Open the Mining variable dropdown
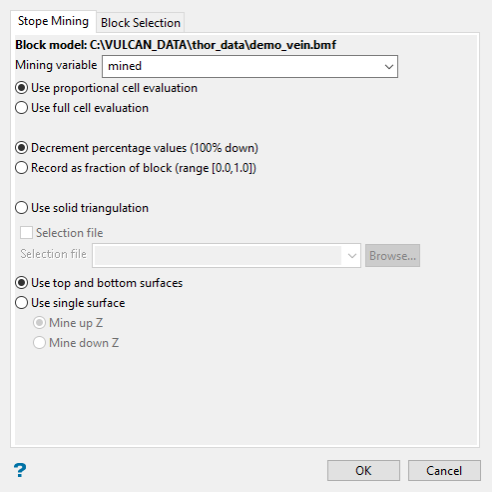This screenshot has height=492, width=492. click(389, 66)
